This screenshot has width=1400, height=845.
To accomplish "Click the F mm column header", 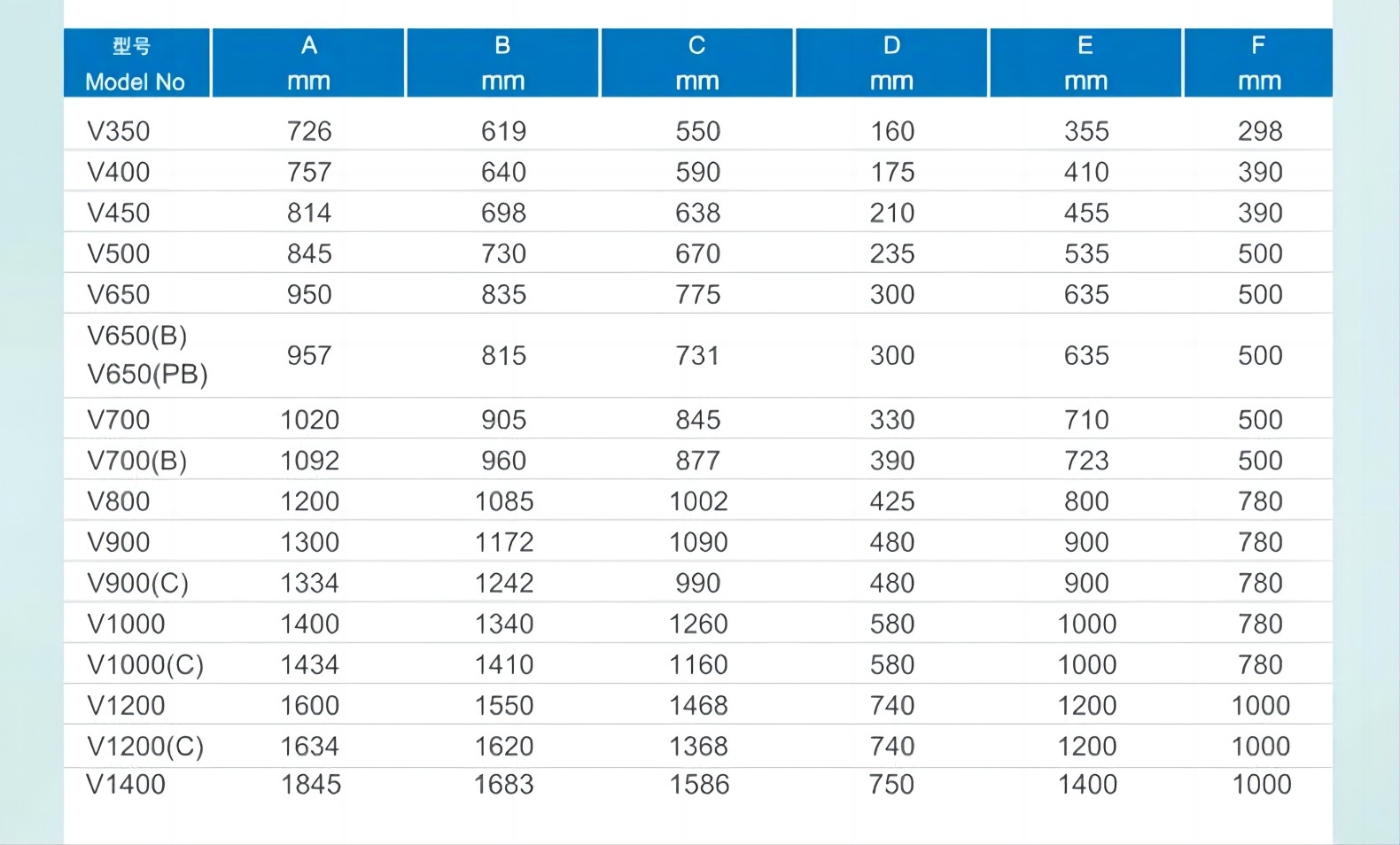I will point(1258,63).
